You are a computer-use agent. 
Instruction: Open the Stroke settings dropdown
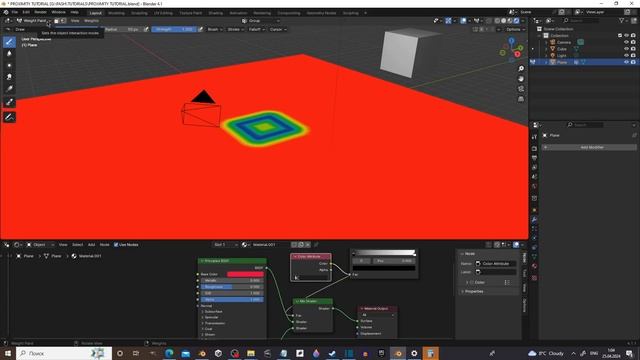[235, 29]
